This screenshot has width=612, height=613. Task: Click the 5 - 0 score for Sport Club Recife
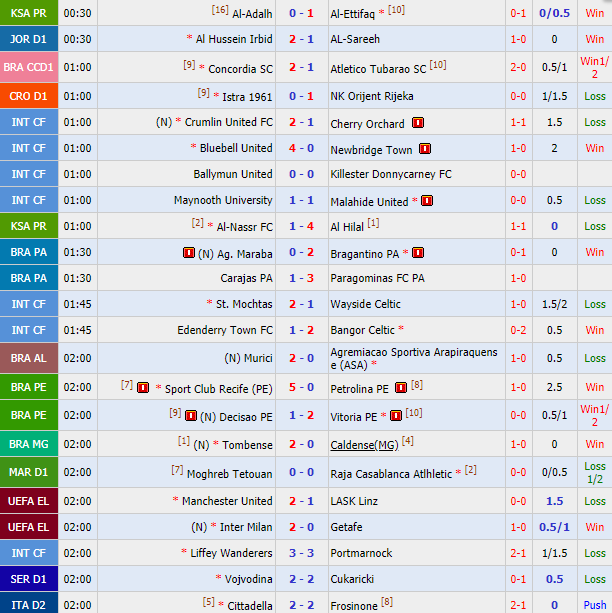pyautogui.click(x=302, y=387)
